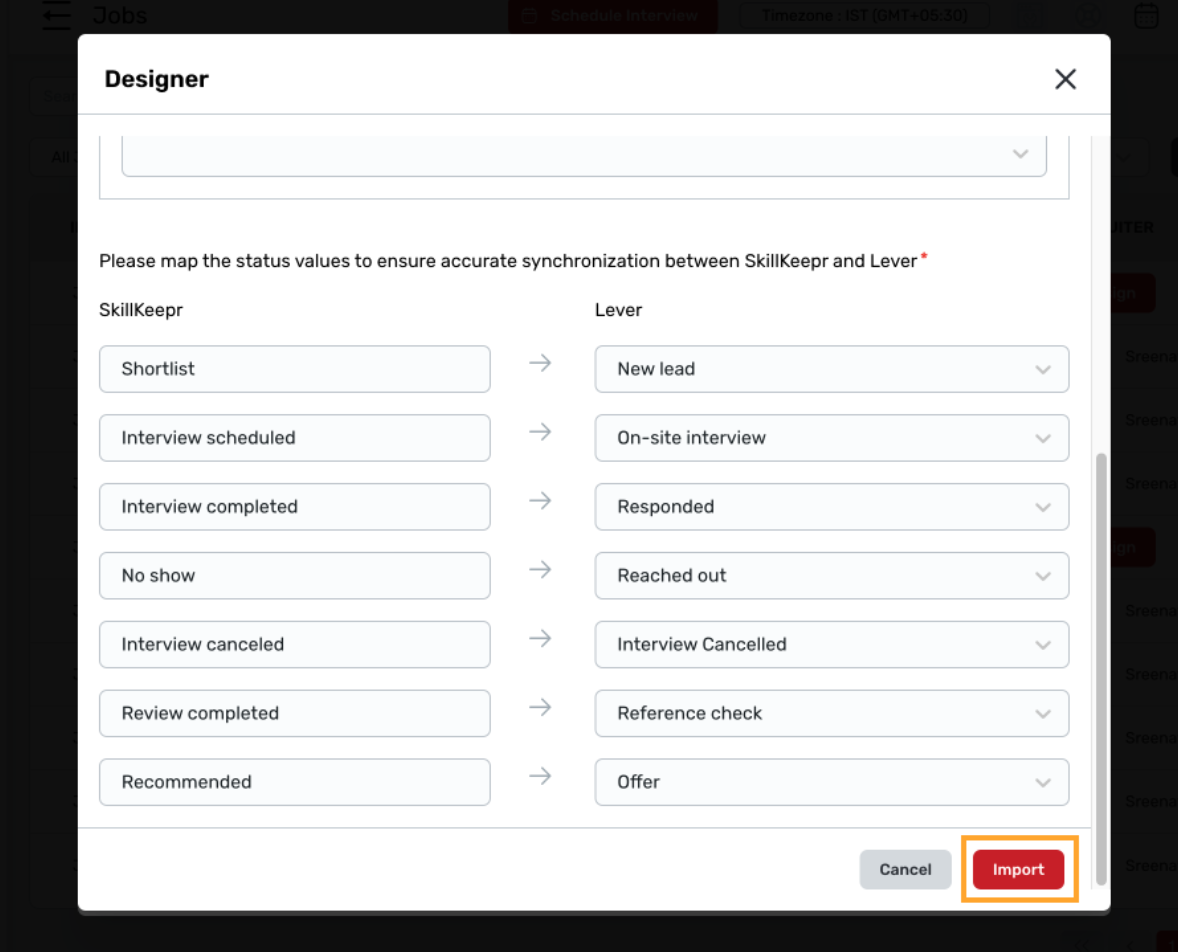Click the arrow icon beside Recommended

tap(541, 777)
